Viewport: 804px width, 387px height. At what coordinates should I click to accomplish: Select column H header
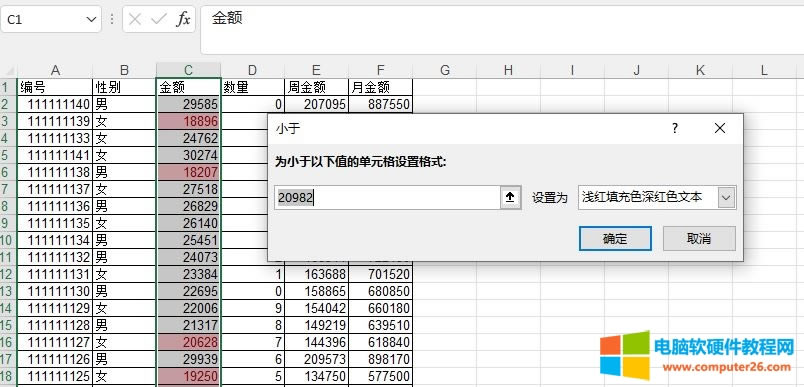click(x=508, y=70)
